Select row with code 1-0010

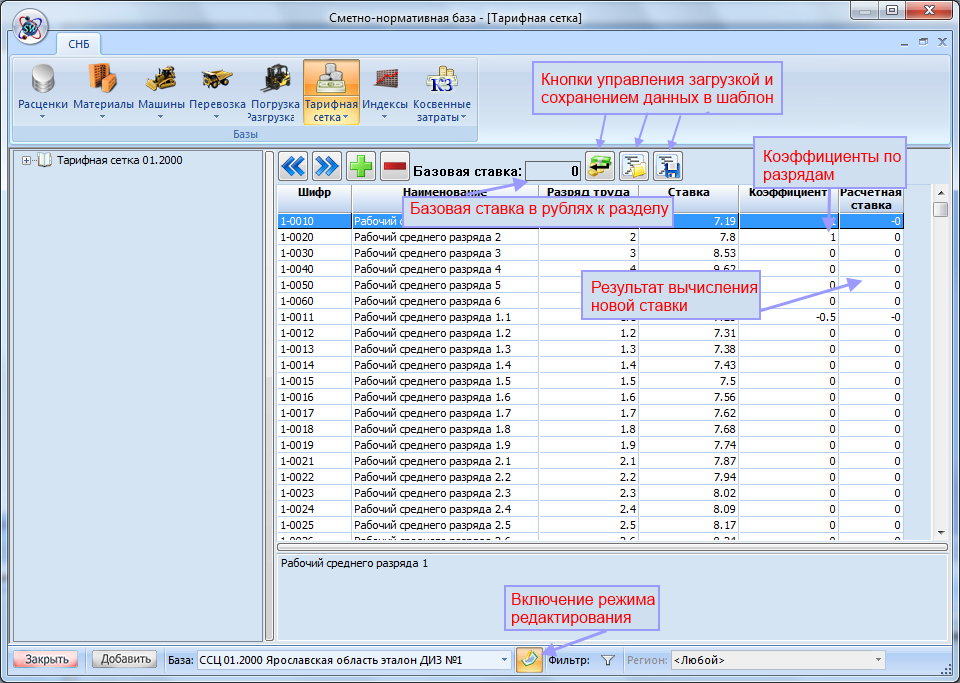click(x=590, y=221)
